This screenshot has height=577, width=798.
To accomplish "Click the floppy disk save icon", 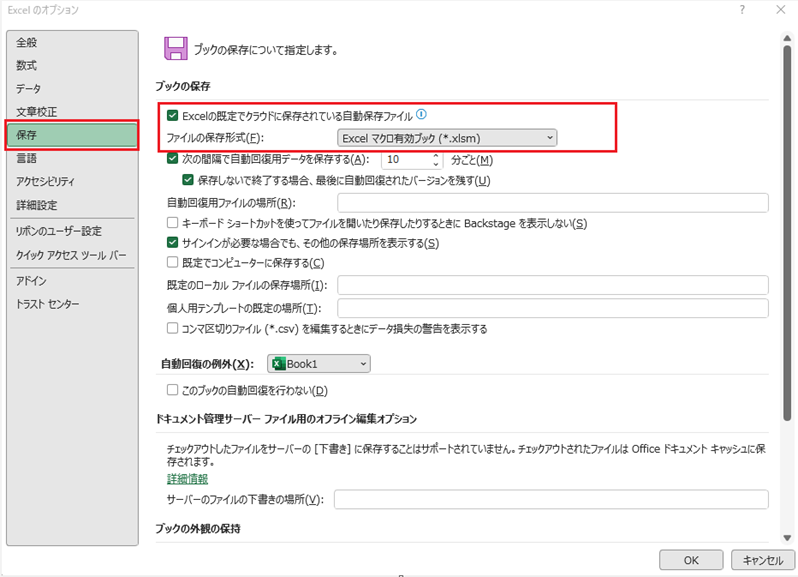I will pos(176,49).
